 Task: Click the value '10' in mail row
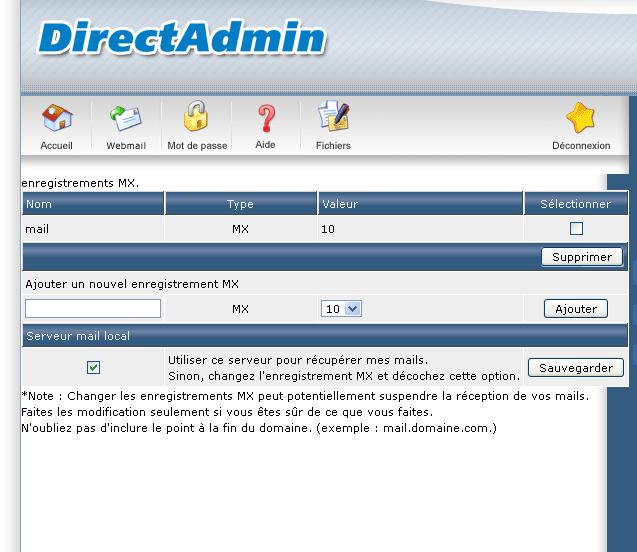328,229
